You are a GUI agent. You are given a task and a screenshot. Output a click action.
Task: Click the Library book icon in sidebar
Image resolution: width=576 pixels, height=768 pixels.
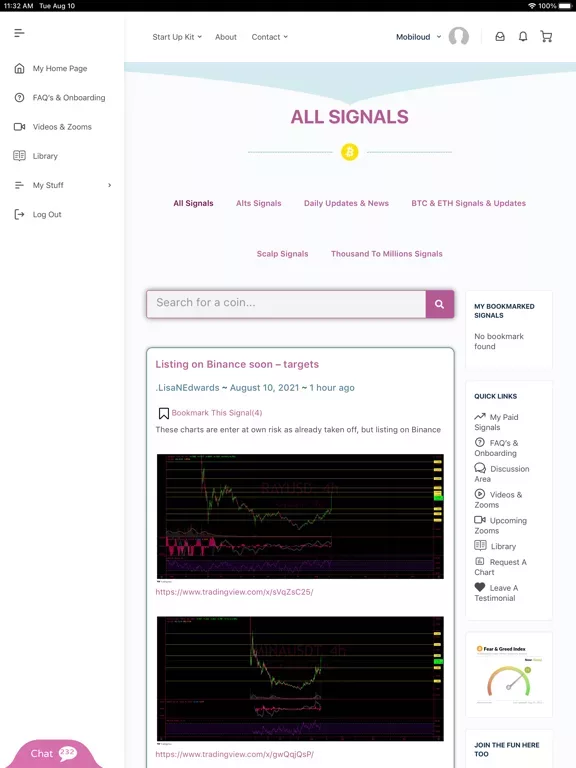19,156
